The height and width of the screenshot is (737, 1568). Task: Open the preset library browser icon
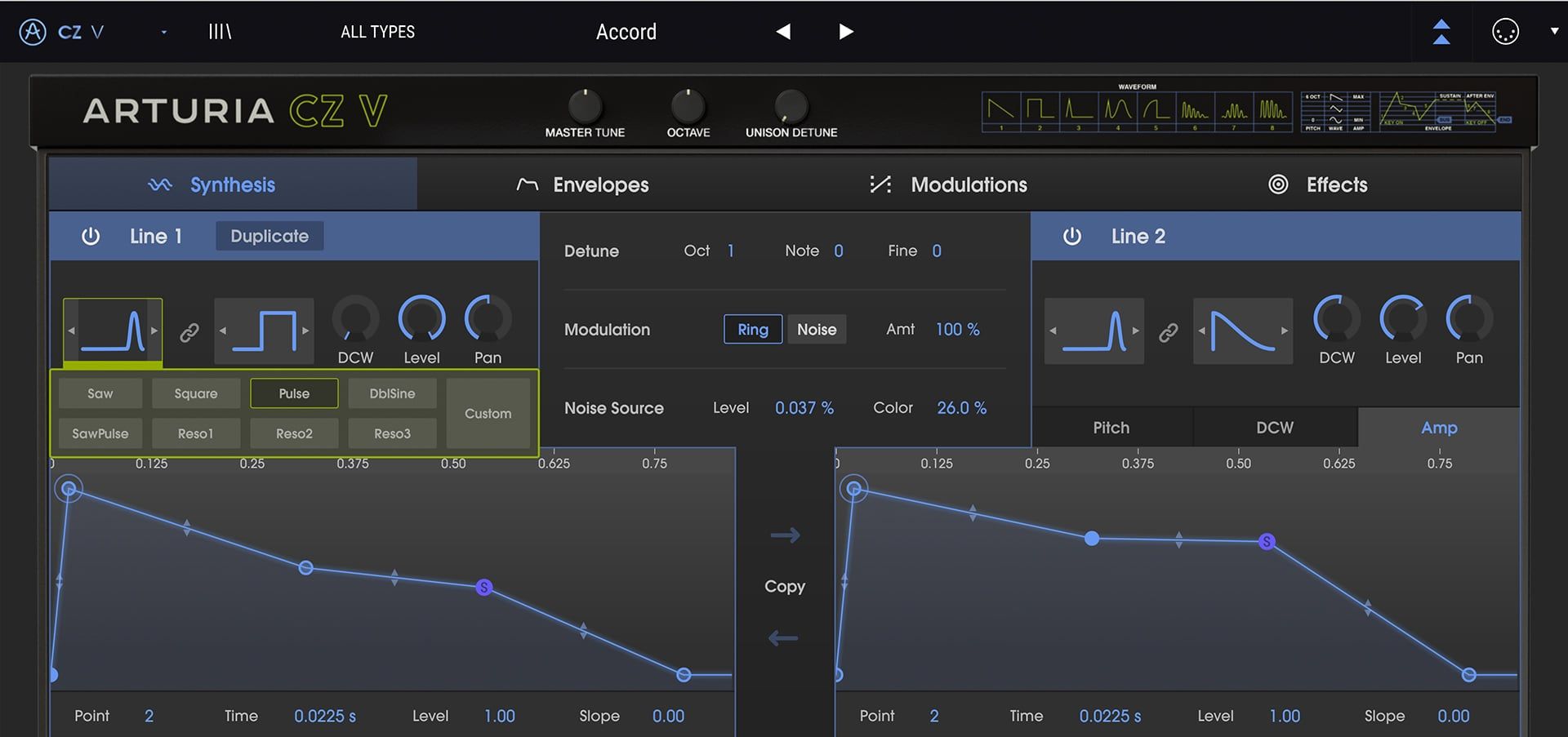click(220, 32)
